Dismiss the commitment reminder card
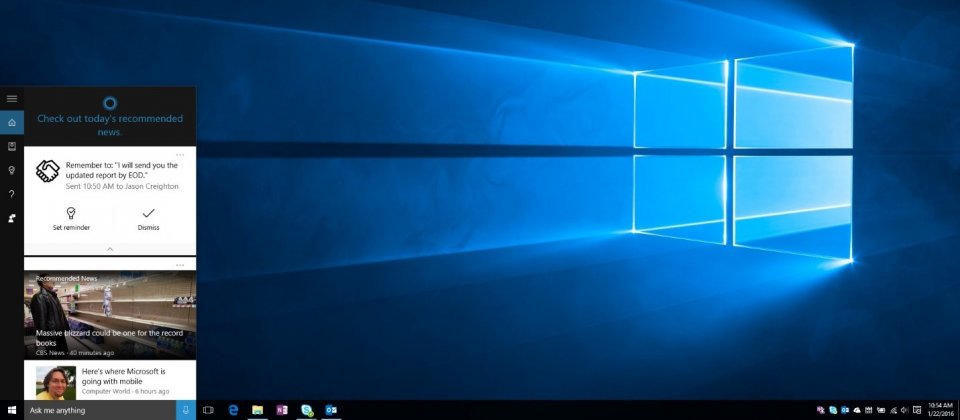 pos(148,219)
